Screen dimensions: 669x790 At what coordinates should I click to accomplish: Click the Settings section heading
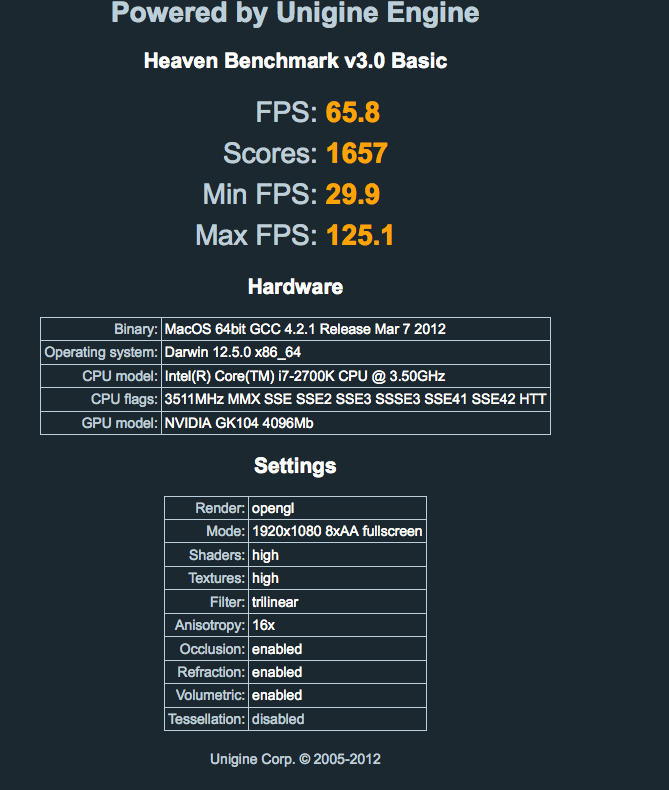point(295,466)
